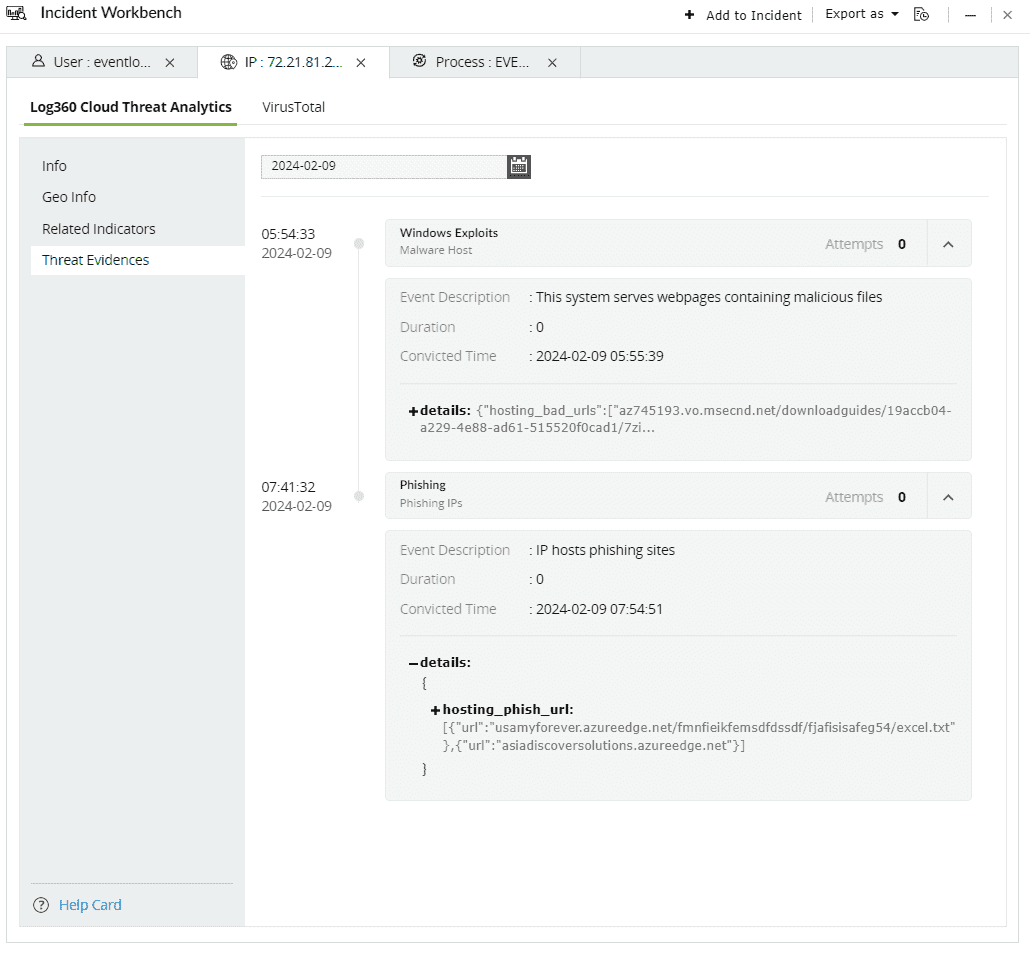This screenshot has width=1030, height=972.
Task: Expand details under Windows Exploits
Action: pos(412,410)
